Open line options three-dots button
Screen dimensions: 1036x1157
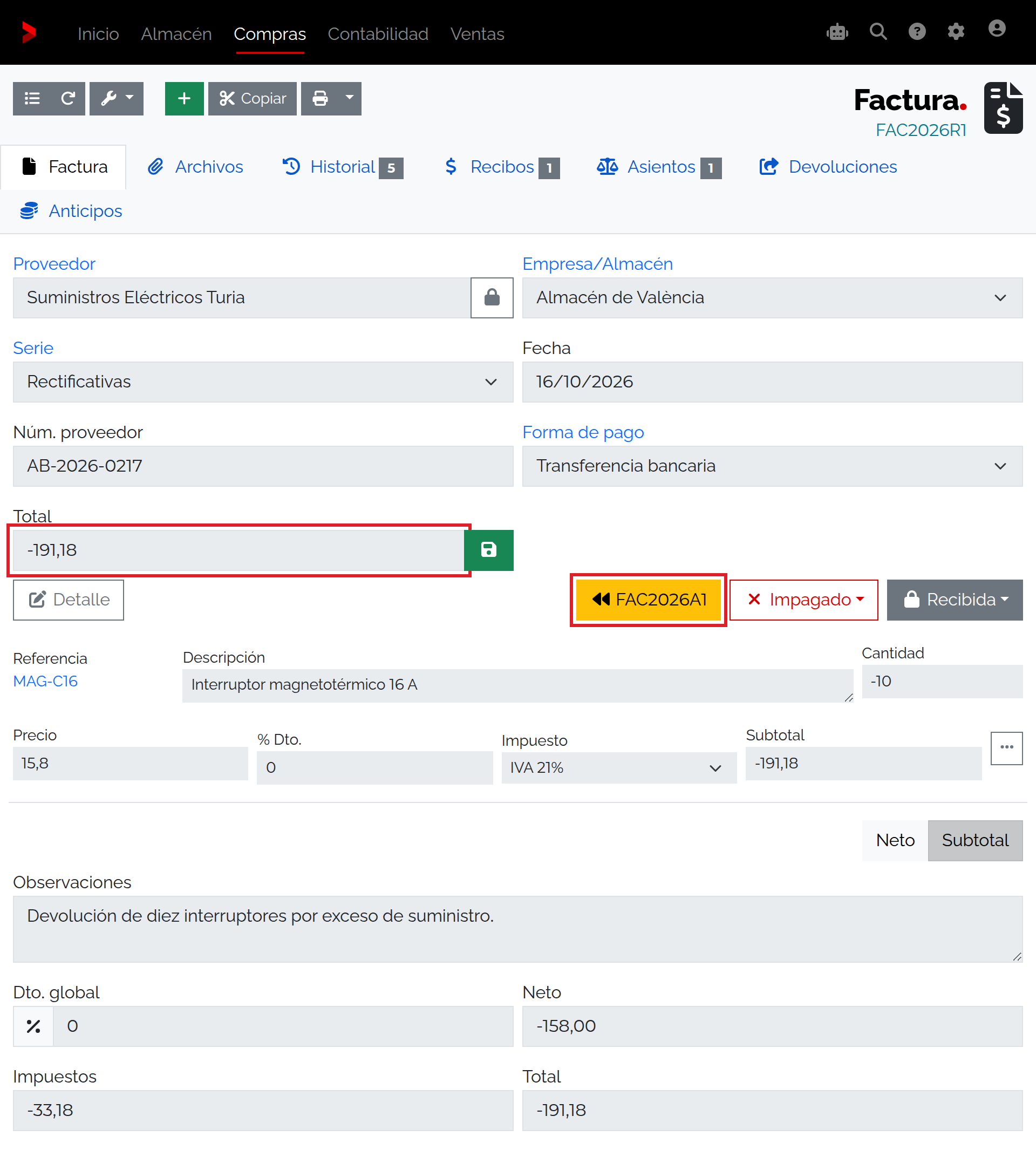1006,747
